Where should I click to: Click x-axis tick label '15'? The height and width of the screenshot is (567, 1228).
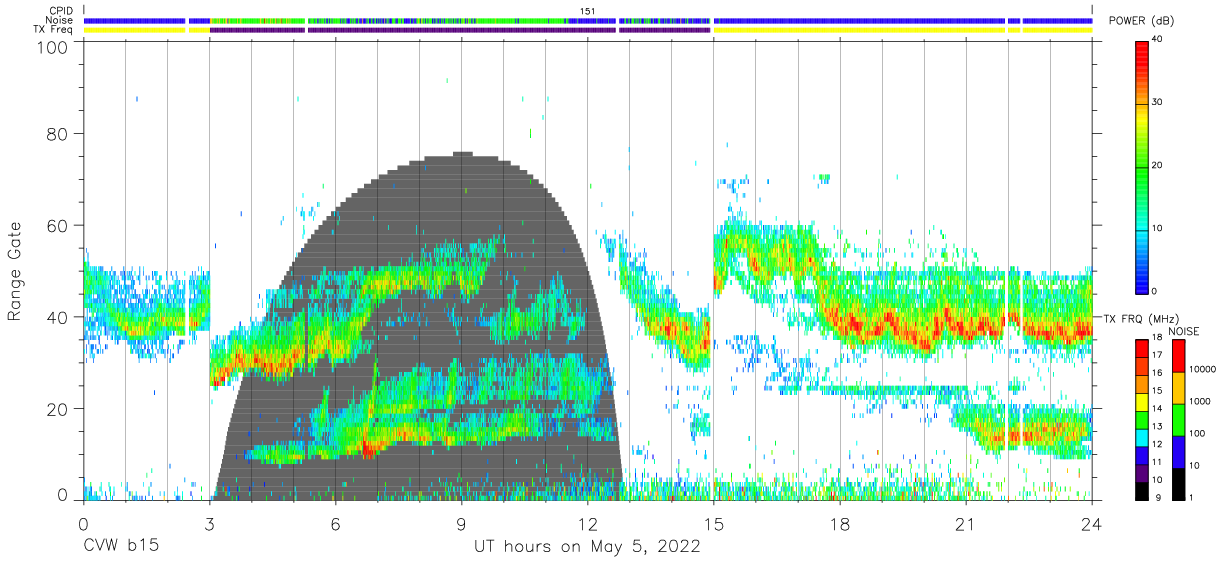(x=713, y=524)
